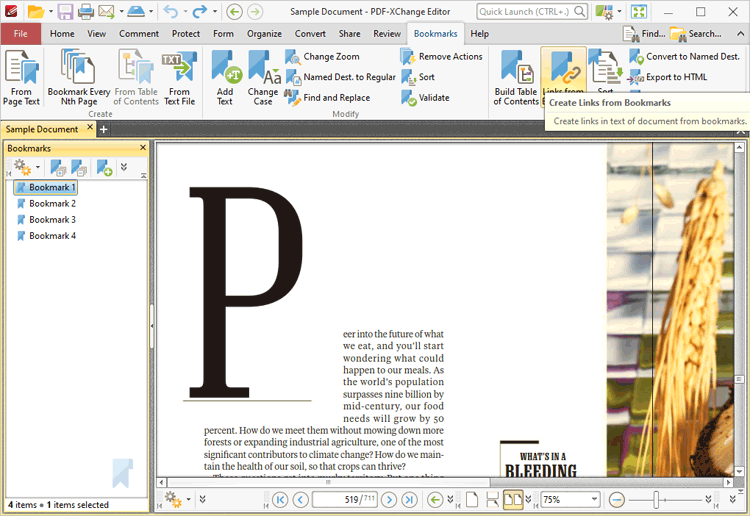Screen dimensions: 750x516
Task: Click Remove Actions
Action: [x=441, y=56]
